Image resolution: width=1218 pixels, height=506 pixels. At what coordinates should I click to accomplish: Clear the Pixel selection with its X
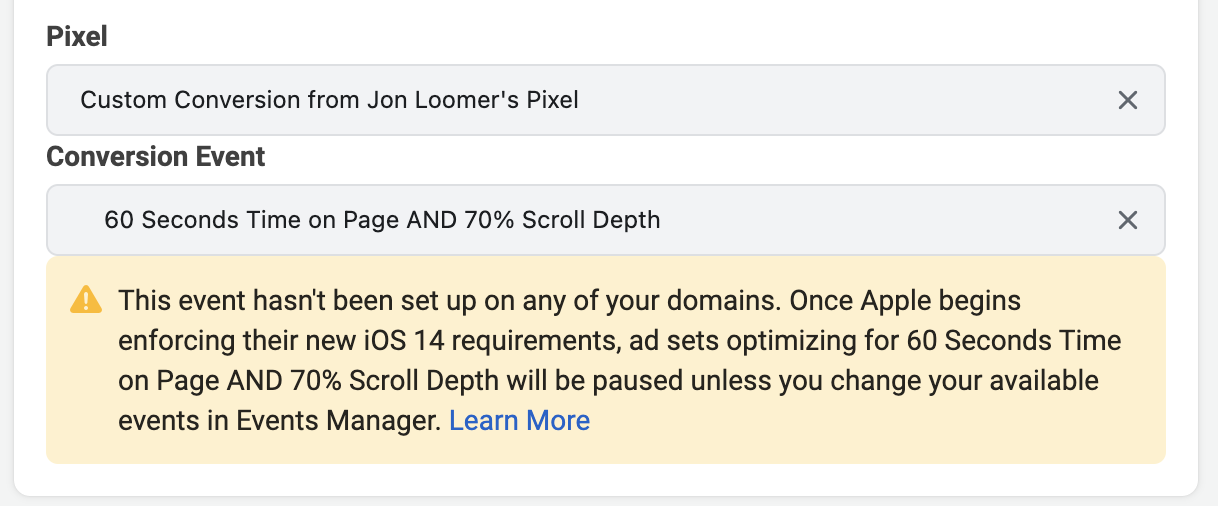(1127, 100)
